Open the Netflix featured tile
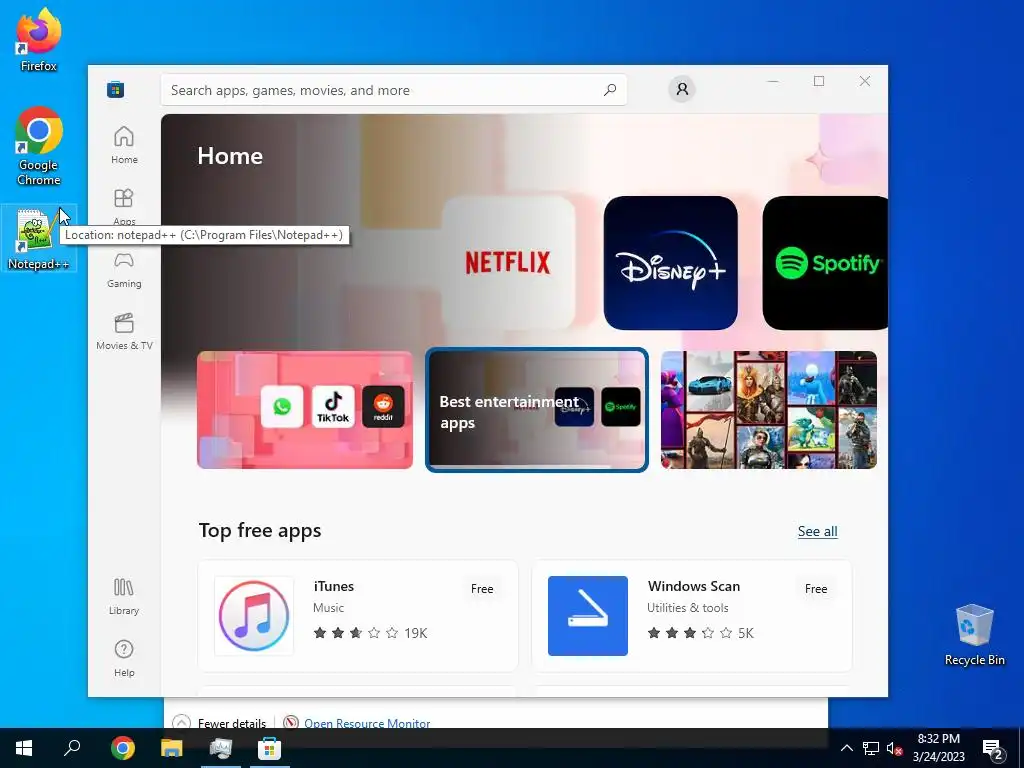The height and width of the screenshot is (768, 1024). [508, 263]
